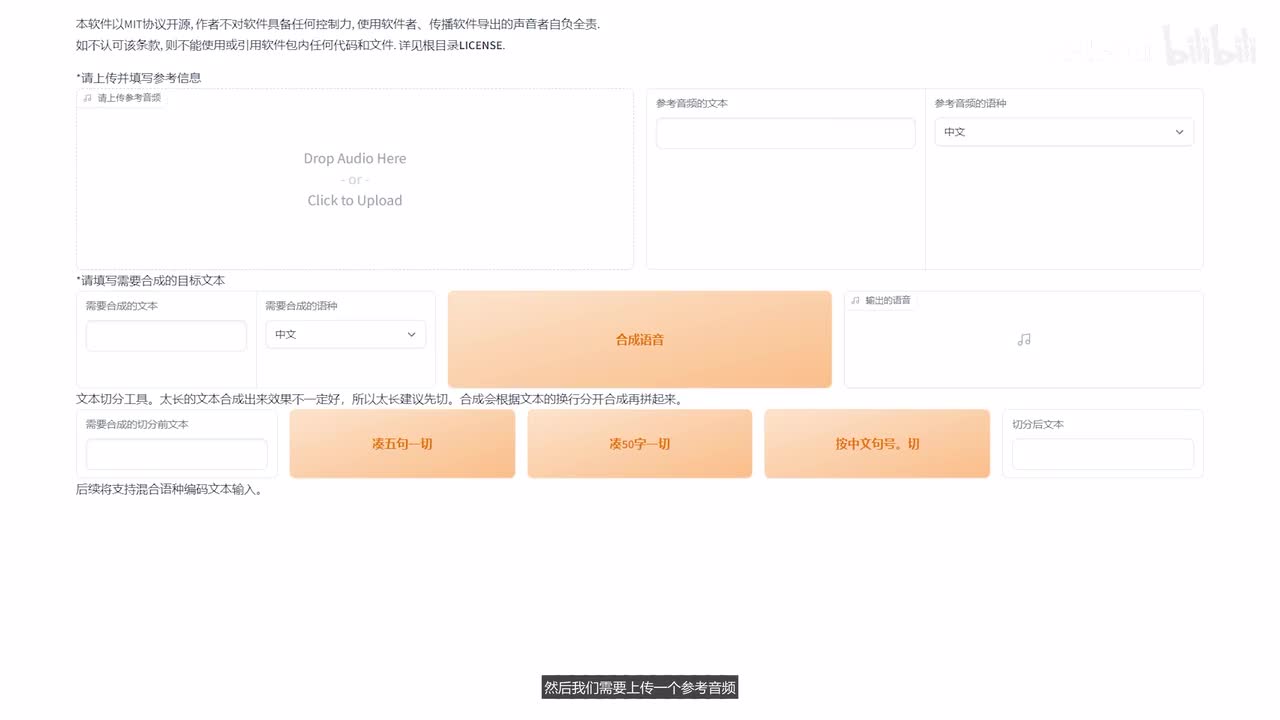Click the "Click to Upload" text

pos(354,200)
